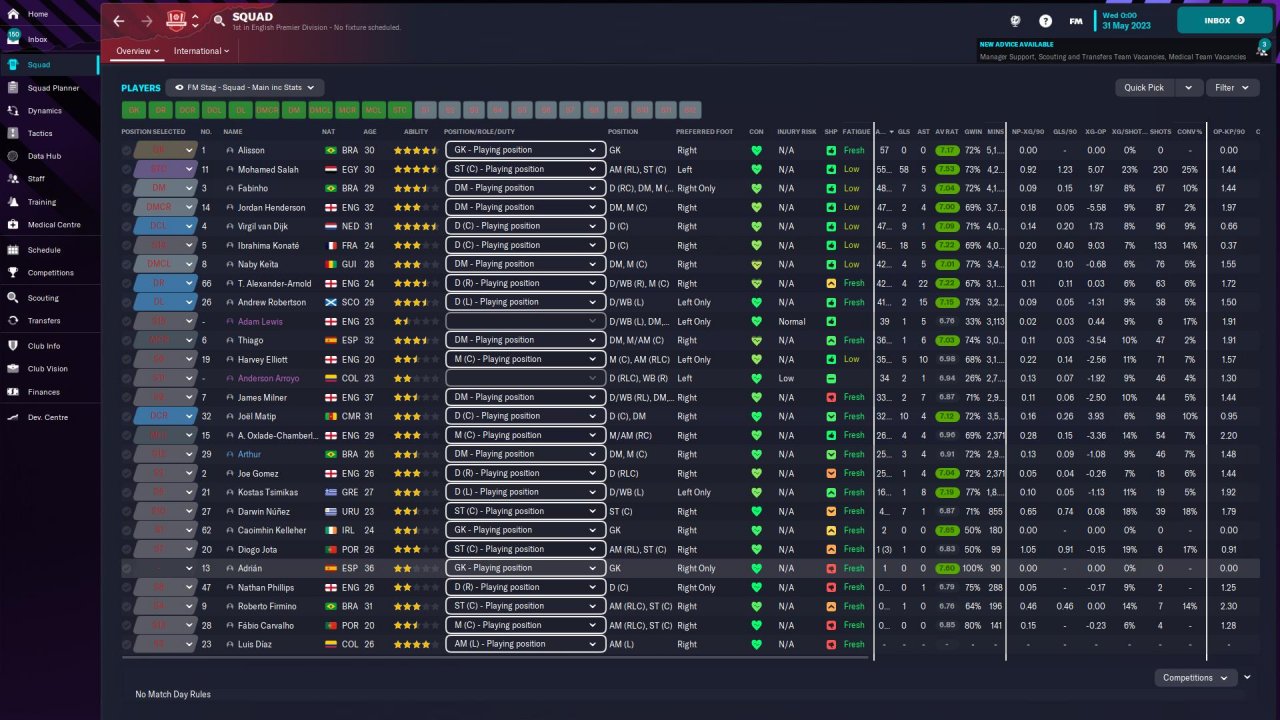Toggle the row selector for Darwin Núñez
Image resolution: width=1280 pixels, height=720 pixels.
point(127,511)
